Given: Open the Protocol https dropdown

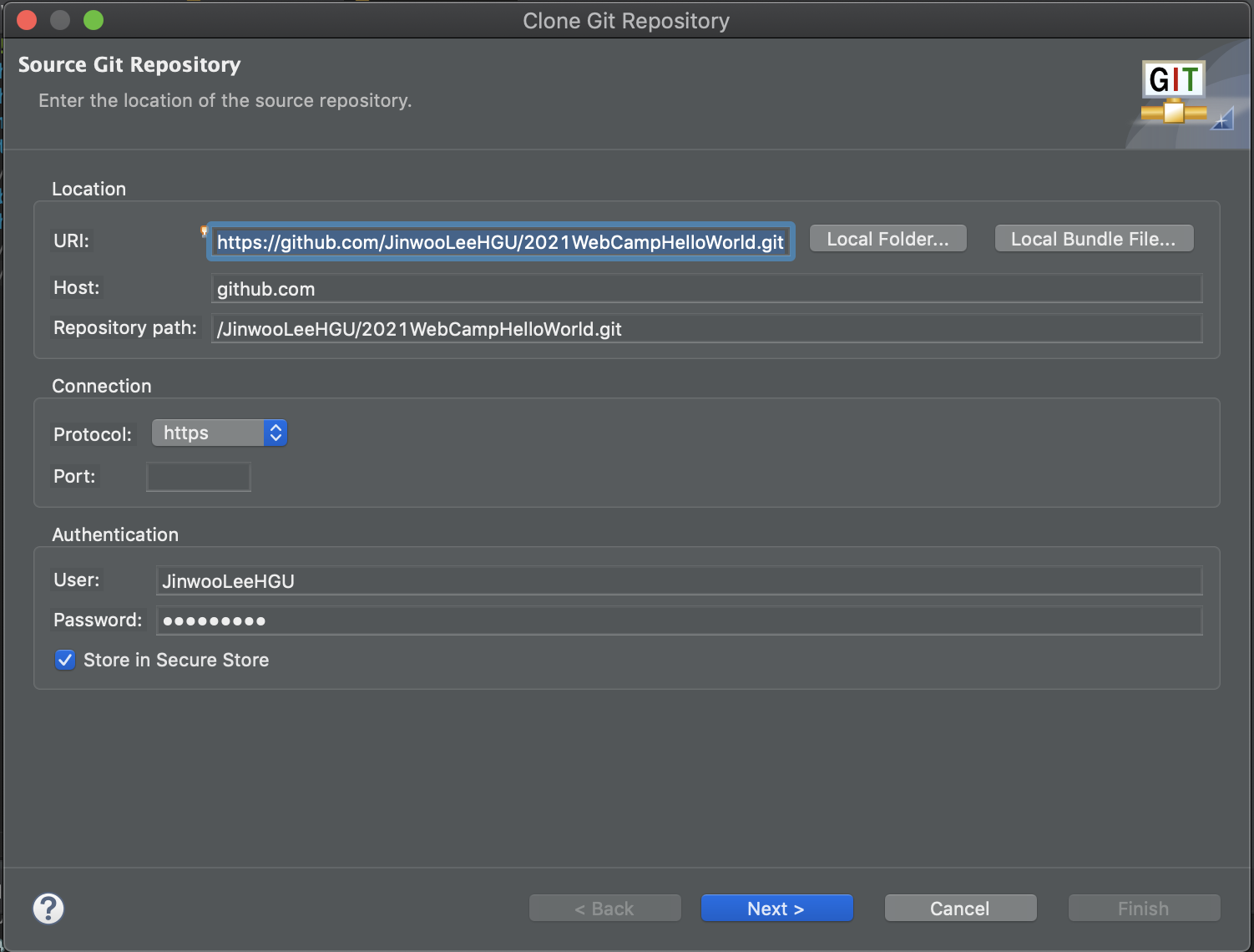Looking at the screenshot, I should tap(220, 433).
